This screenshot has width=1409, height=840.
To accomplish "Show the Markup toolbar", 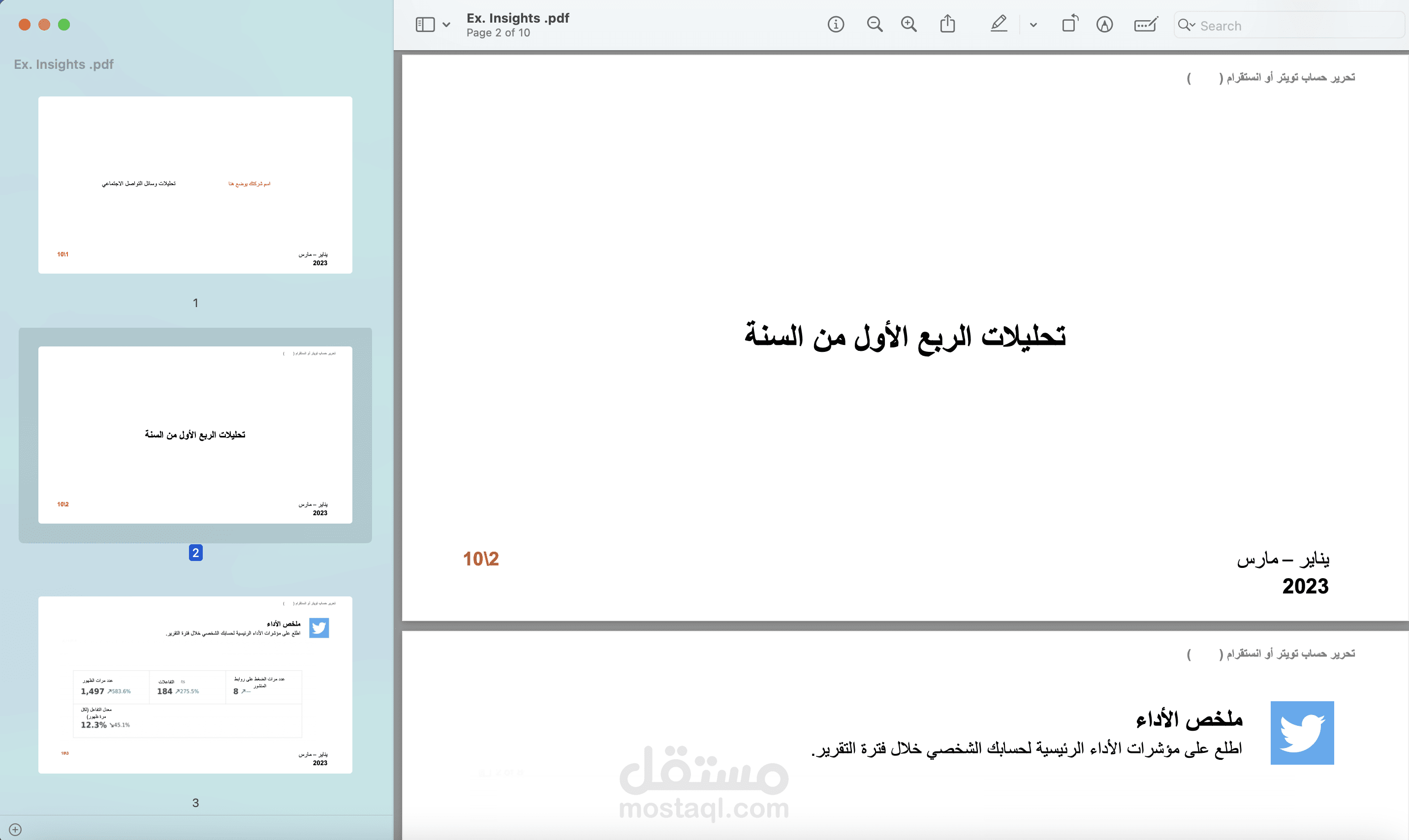I will click(x=1104, y=24).
